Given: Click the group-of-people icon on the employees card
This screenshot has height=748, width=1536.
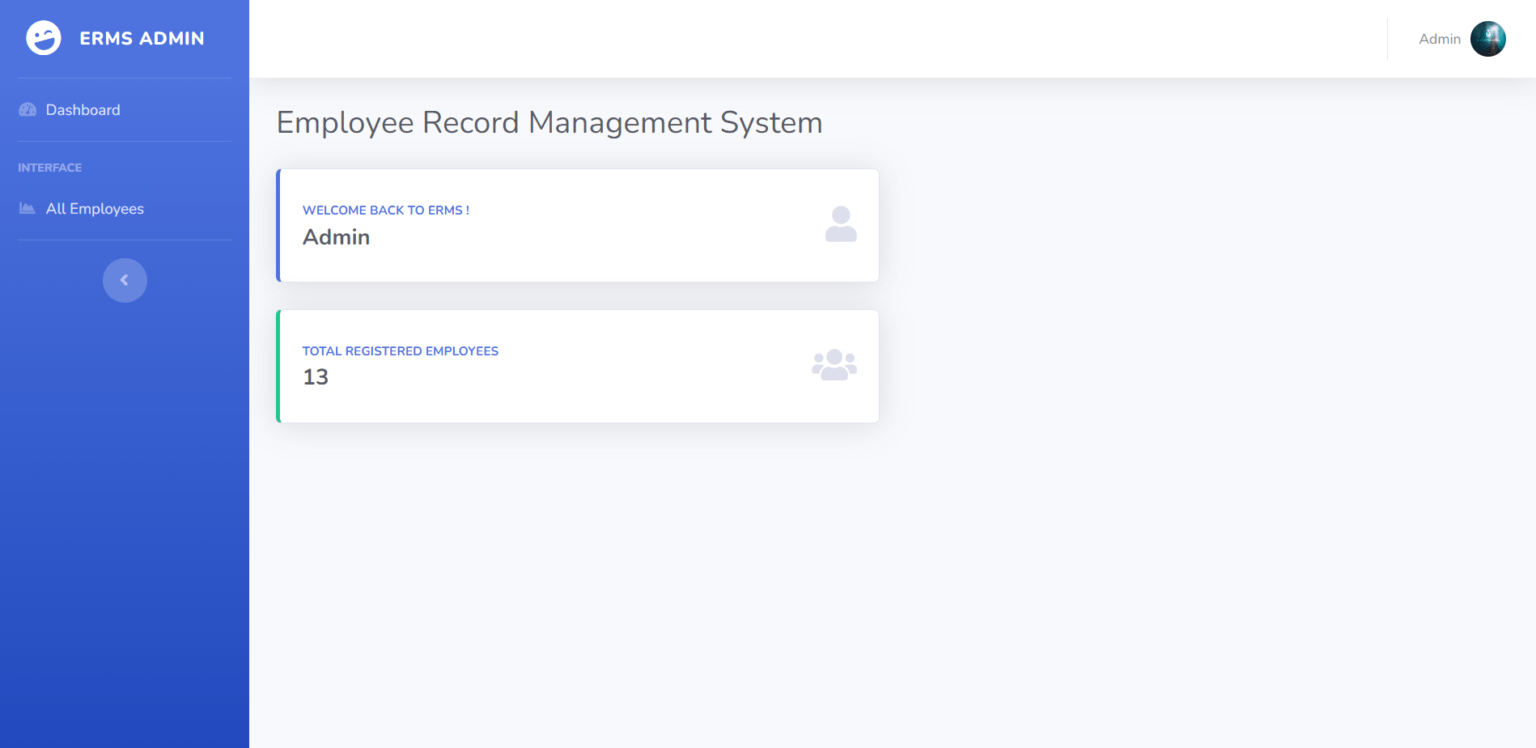Looking at the screenshot, I should pos(834,364).
